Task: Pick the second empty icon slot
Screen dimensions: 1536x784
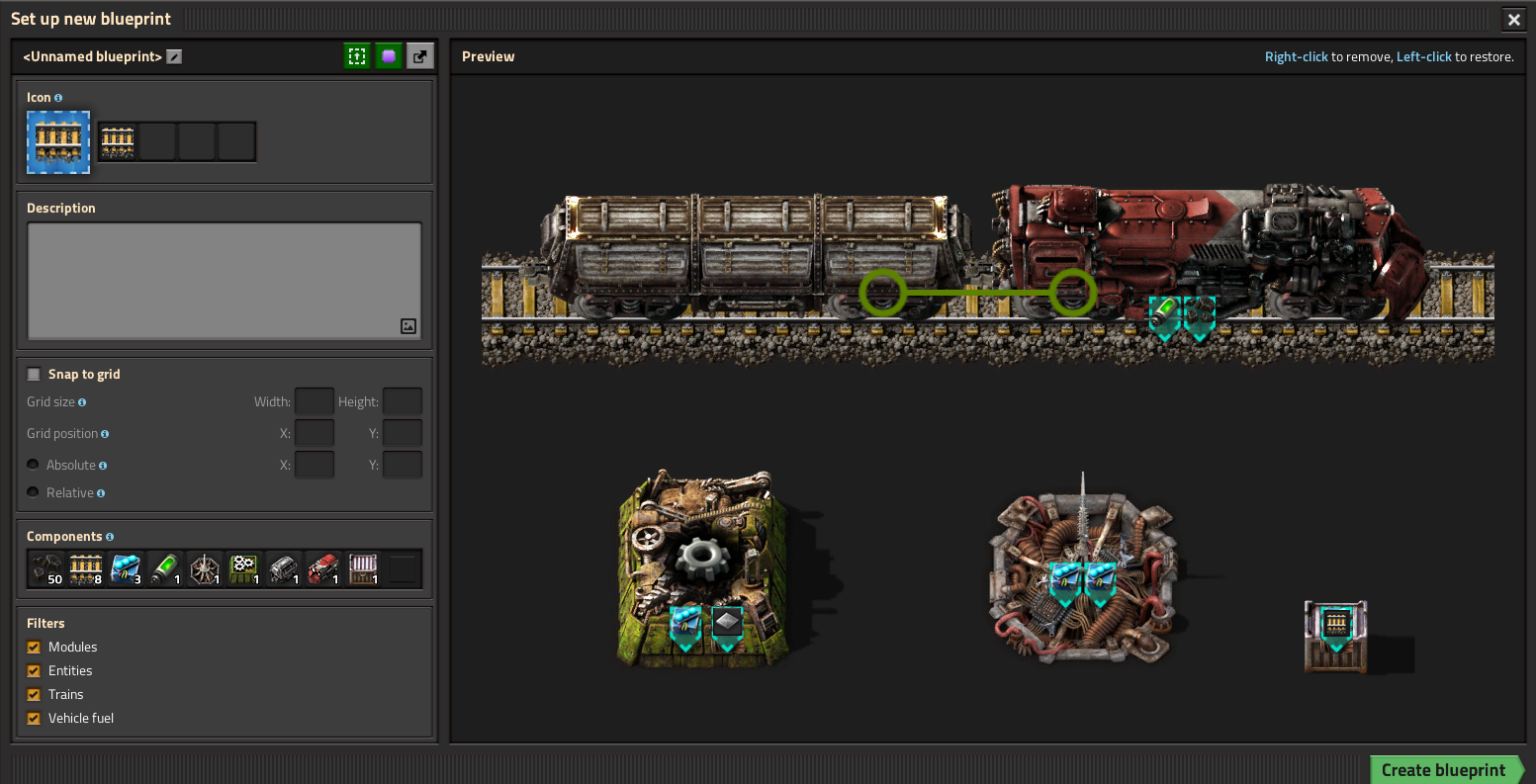Action: [157, 142]
